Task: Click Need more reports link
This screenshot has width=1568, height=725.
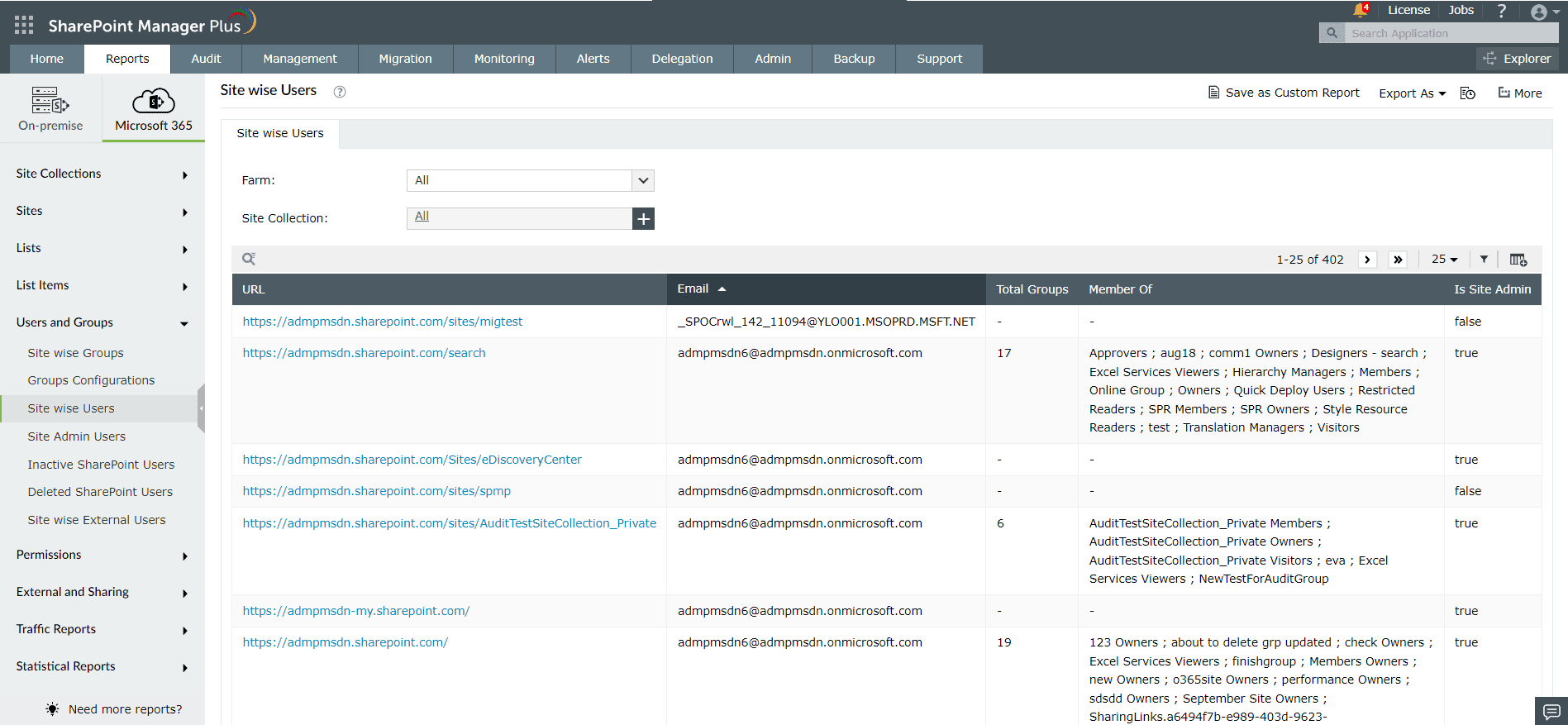Action: (x=114, y=709)
